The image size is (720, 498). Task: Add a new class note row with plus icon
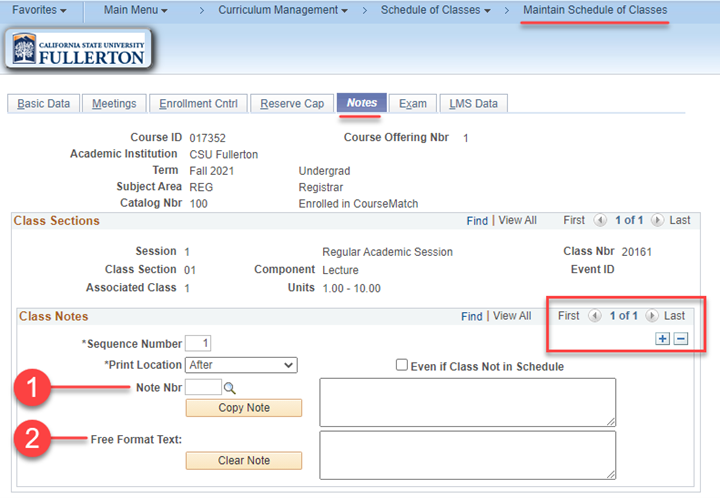tap(662, 339)
